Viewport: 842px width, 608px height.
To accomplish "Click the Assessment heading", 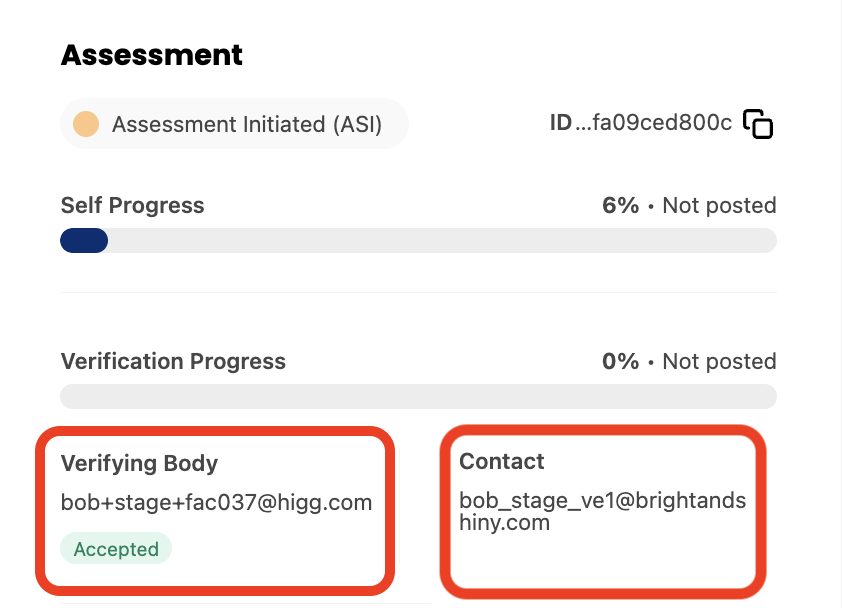I will [x=151, y=55].
